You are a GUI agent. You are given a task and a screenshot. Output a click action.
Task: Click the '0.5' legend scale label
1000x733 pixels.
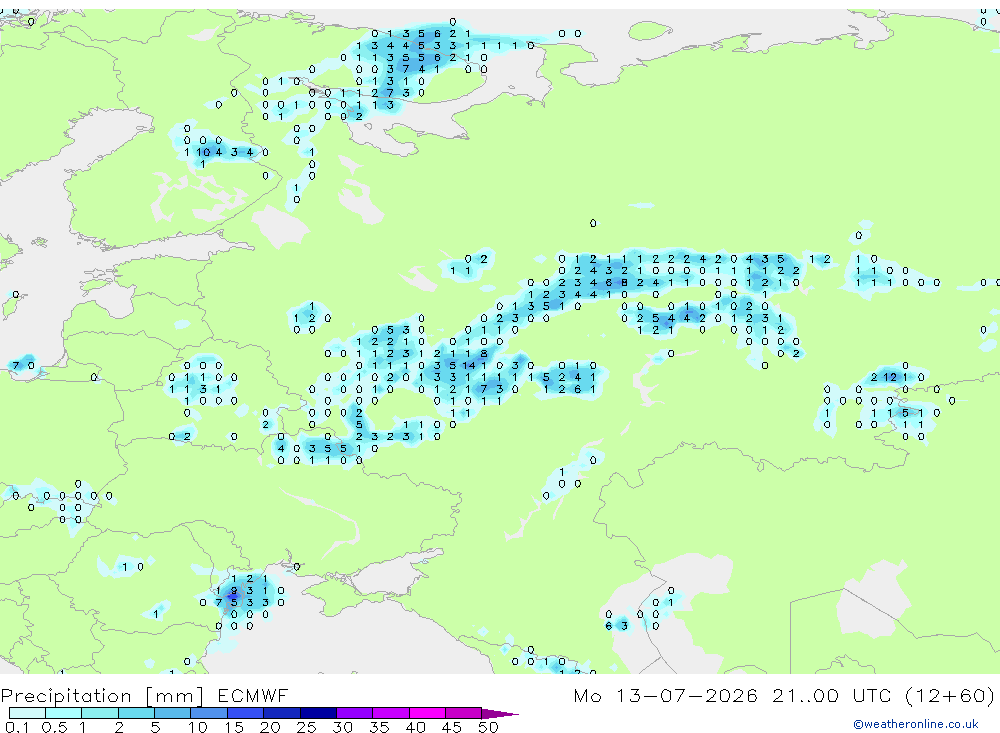(x=54, y=727)
